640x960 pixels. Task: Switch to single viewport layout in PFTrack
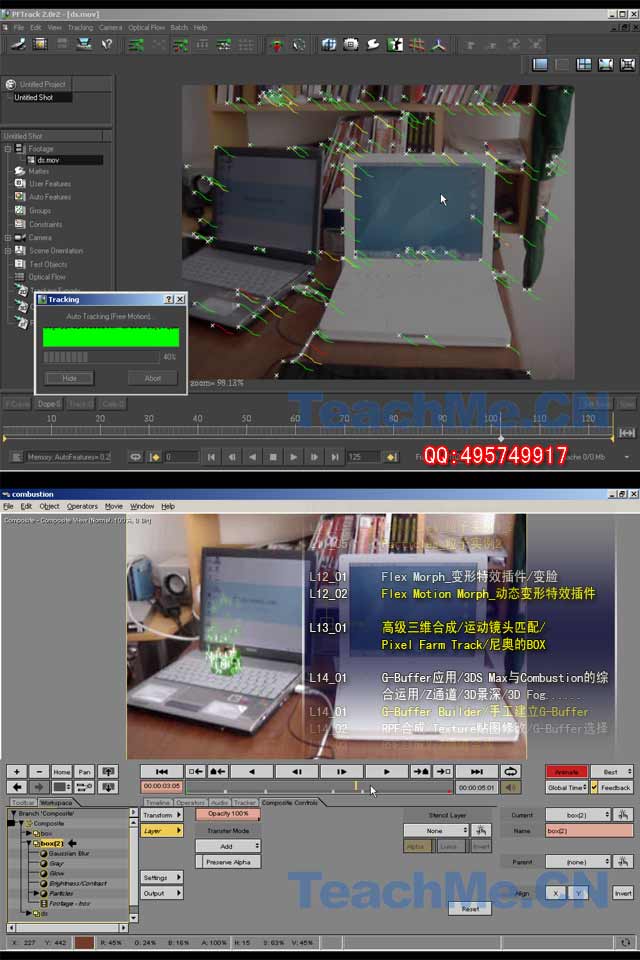tap(540, 64)
